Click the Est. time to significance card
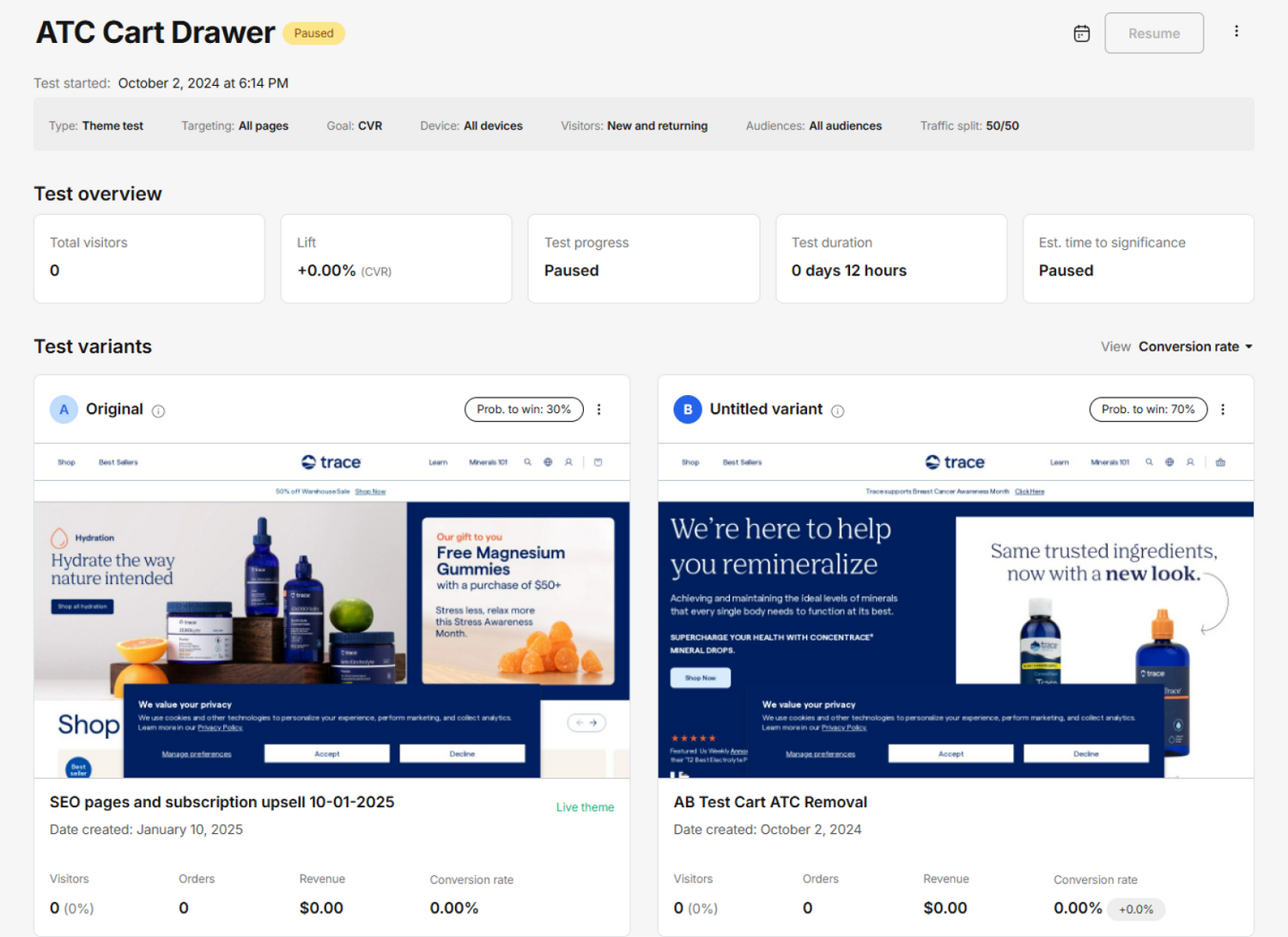 click(1138, 259)
